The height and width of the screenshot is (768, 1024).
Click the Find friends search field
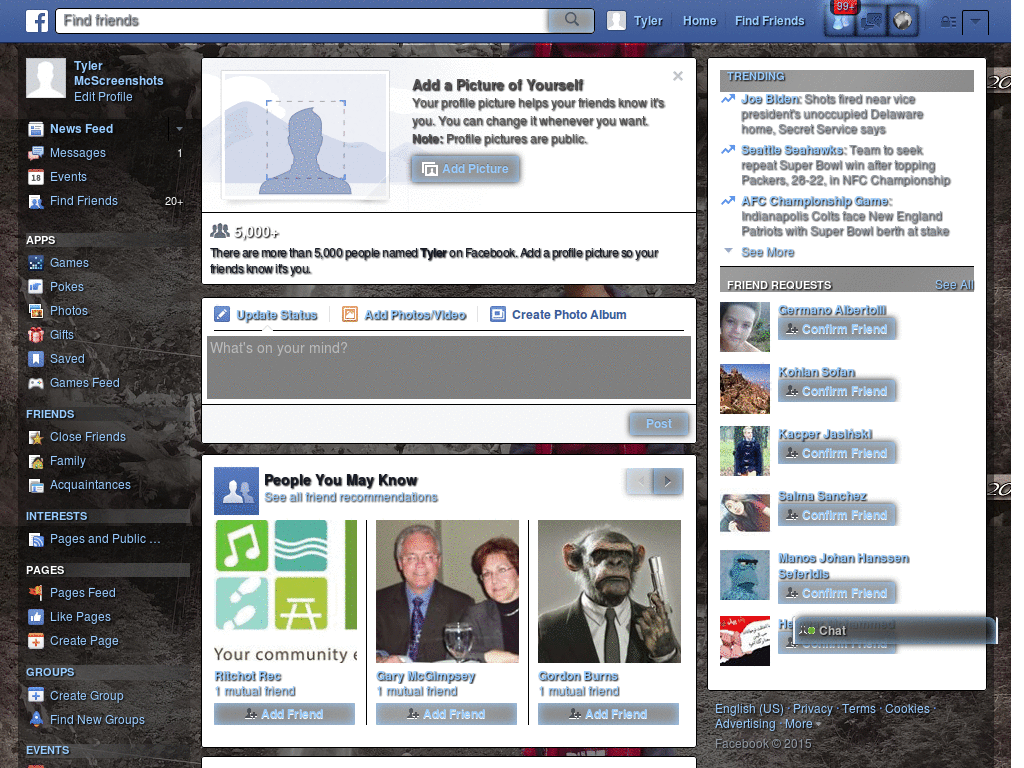(x=302, y=21)
